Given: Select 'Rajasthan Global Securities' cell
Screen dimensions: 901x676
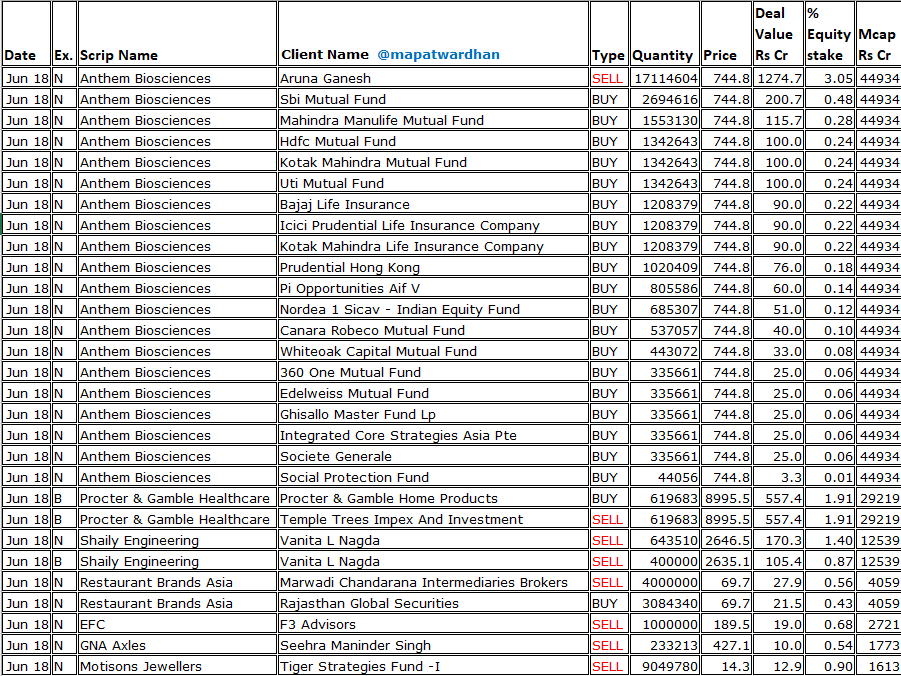Looking at the screenshot, I should (x=433, y=603).
